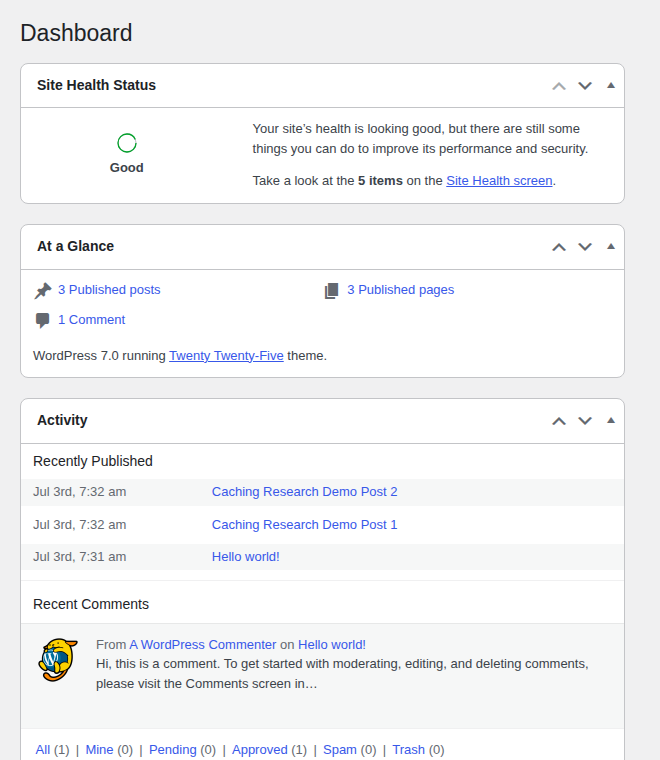Click the green Good health circle icon
Screen dimensions: 660x760
coord(126,143)
